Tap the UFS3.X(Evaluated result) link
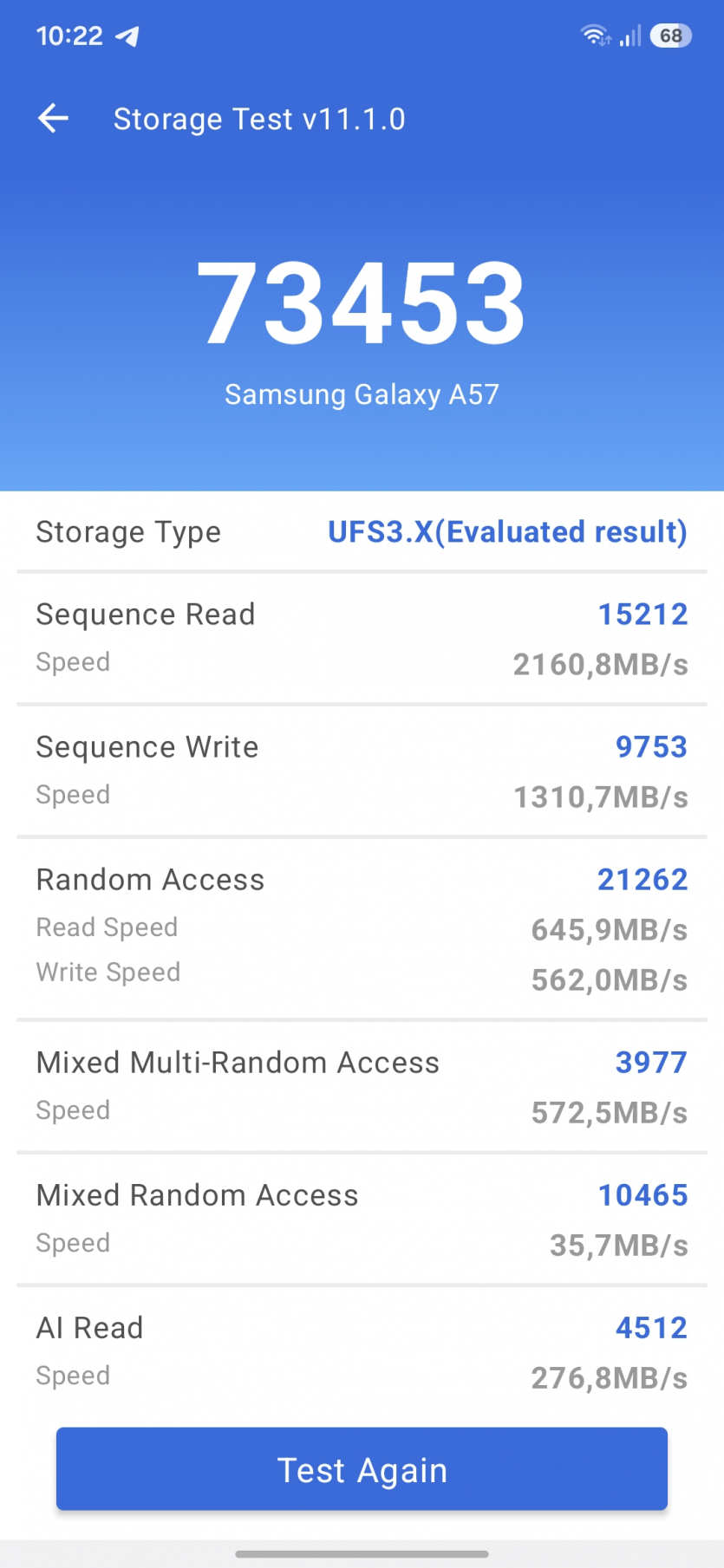Screen dimensions: 724x1568 pyautogui.click(x=507, y=531)
